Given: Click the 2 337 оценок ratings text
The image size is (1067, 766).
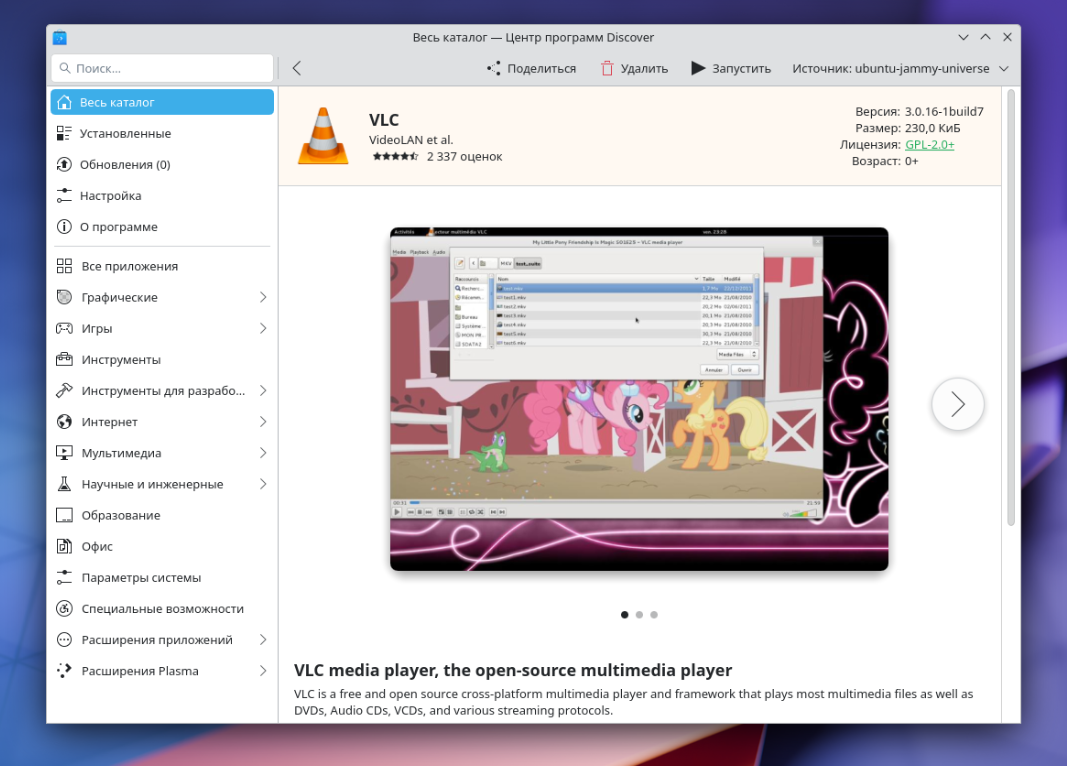Looking at the screenshot, I should coord(465,156).
